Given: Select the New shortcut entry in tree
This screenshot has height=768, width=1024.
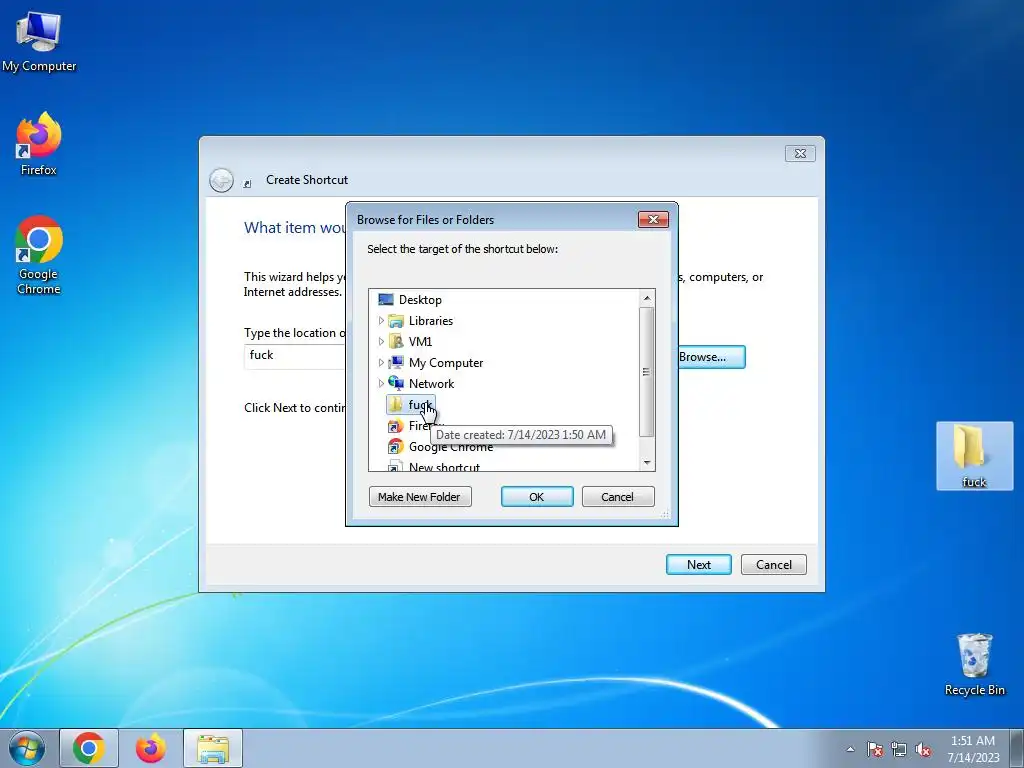Looking at the screenshot, I should click(444, 467).
